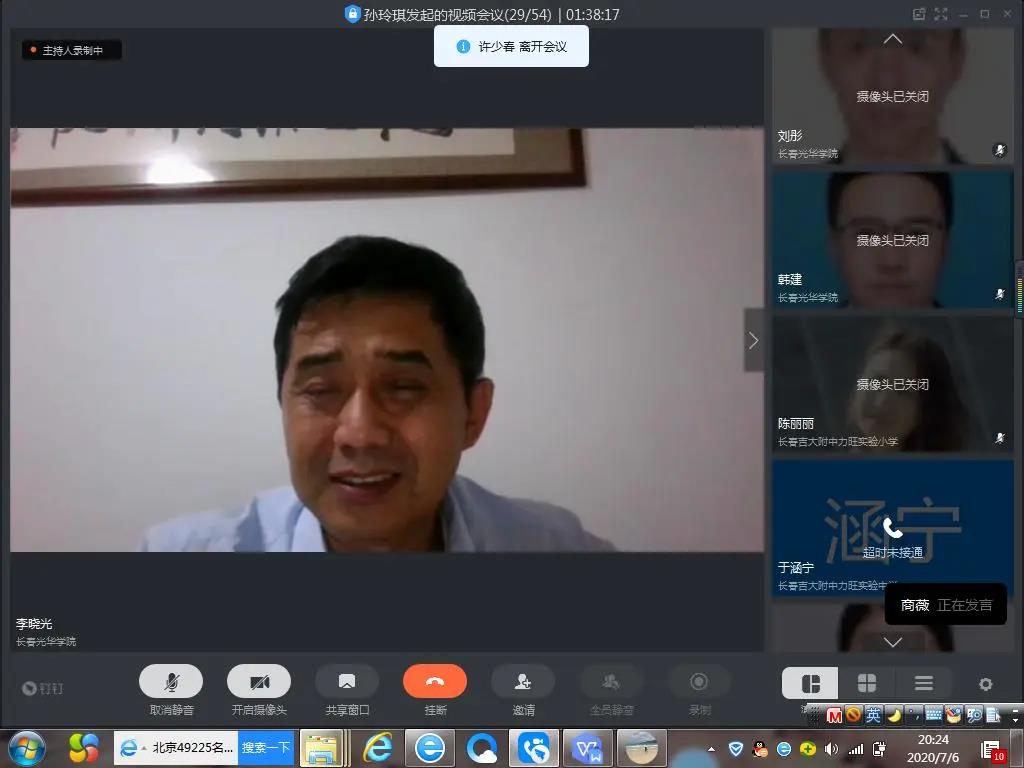Hang up the call with 挂断
The width and height of the screenshot is (1024, 768).
[x=435, y=682]
